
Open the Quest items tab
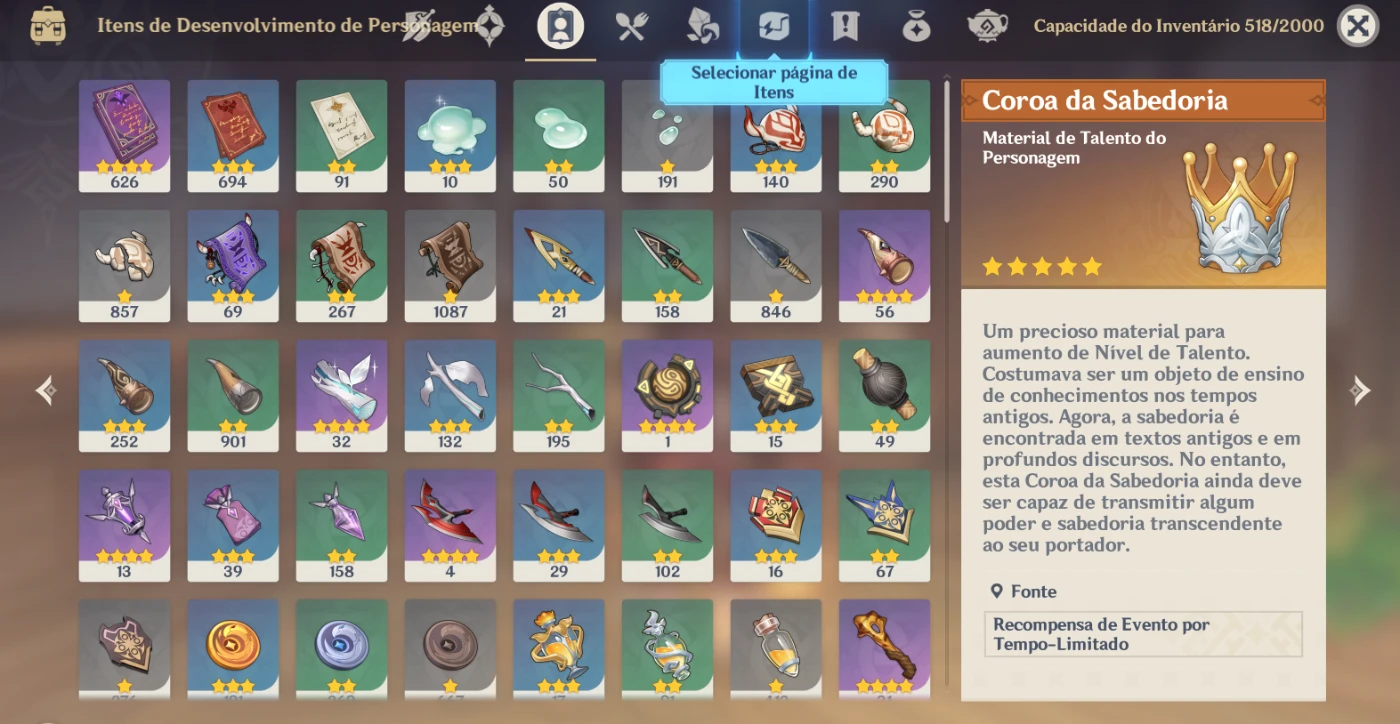click(x=845, y=26)
